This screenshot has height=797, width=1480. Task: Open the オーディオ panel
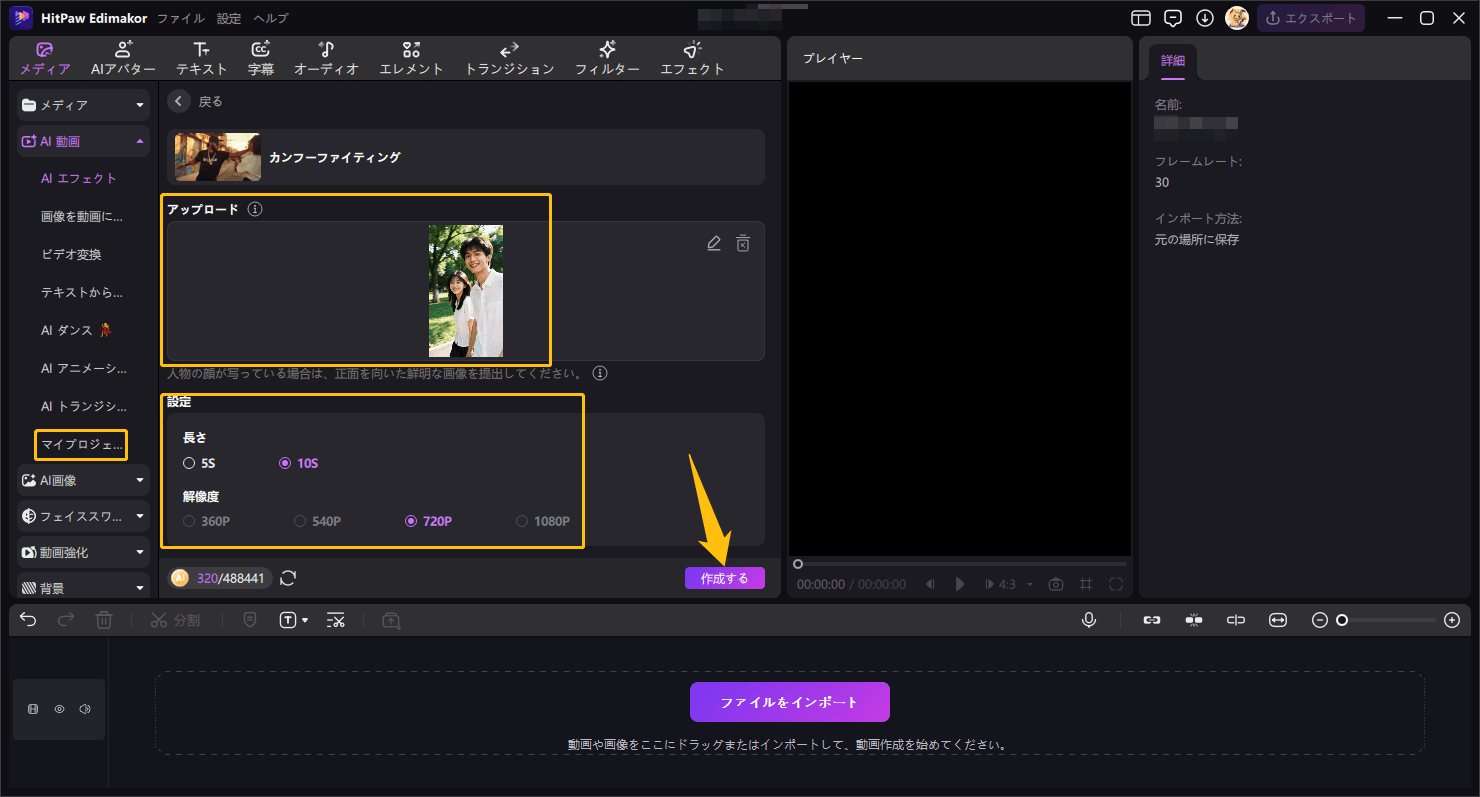tap(325, 57)
